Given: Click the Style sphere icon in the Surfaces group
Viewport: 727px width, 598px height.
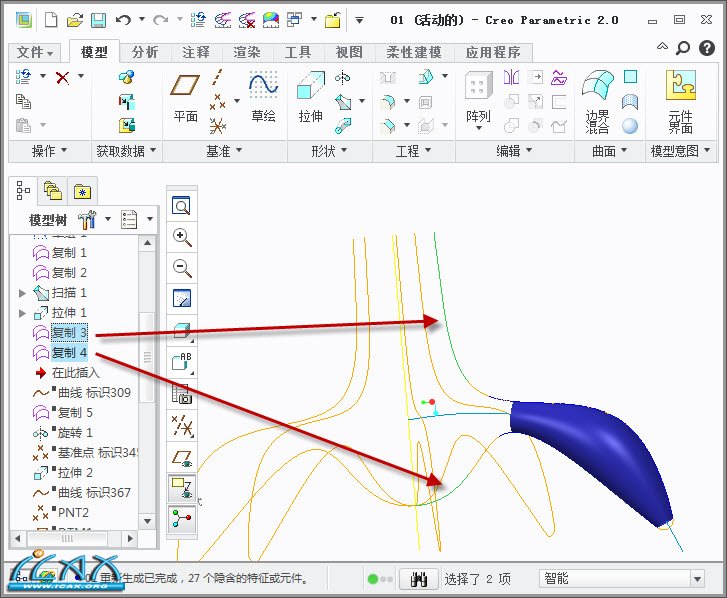Looking at the screenshot, I should coord(630,126).
